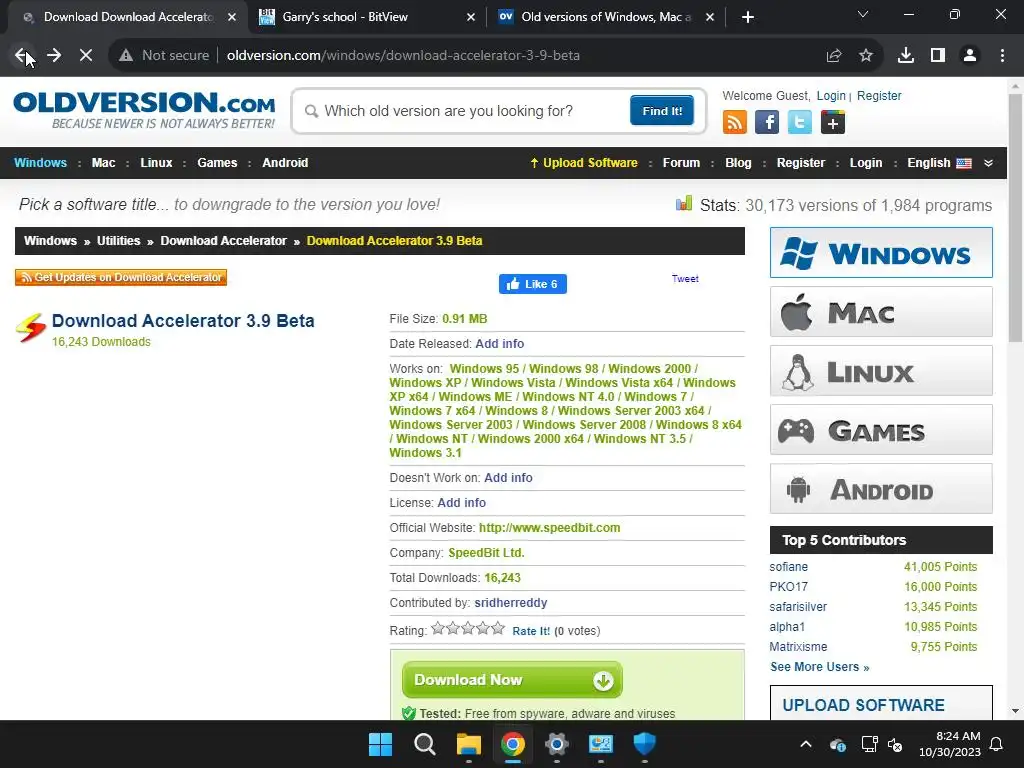Select Games in site navigation
The image size is (1024, 768).
click(x=217, y=163)
